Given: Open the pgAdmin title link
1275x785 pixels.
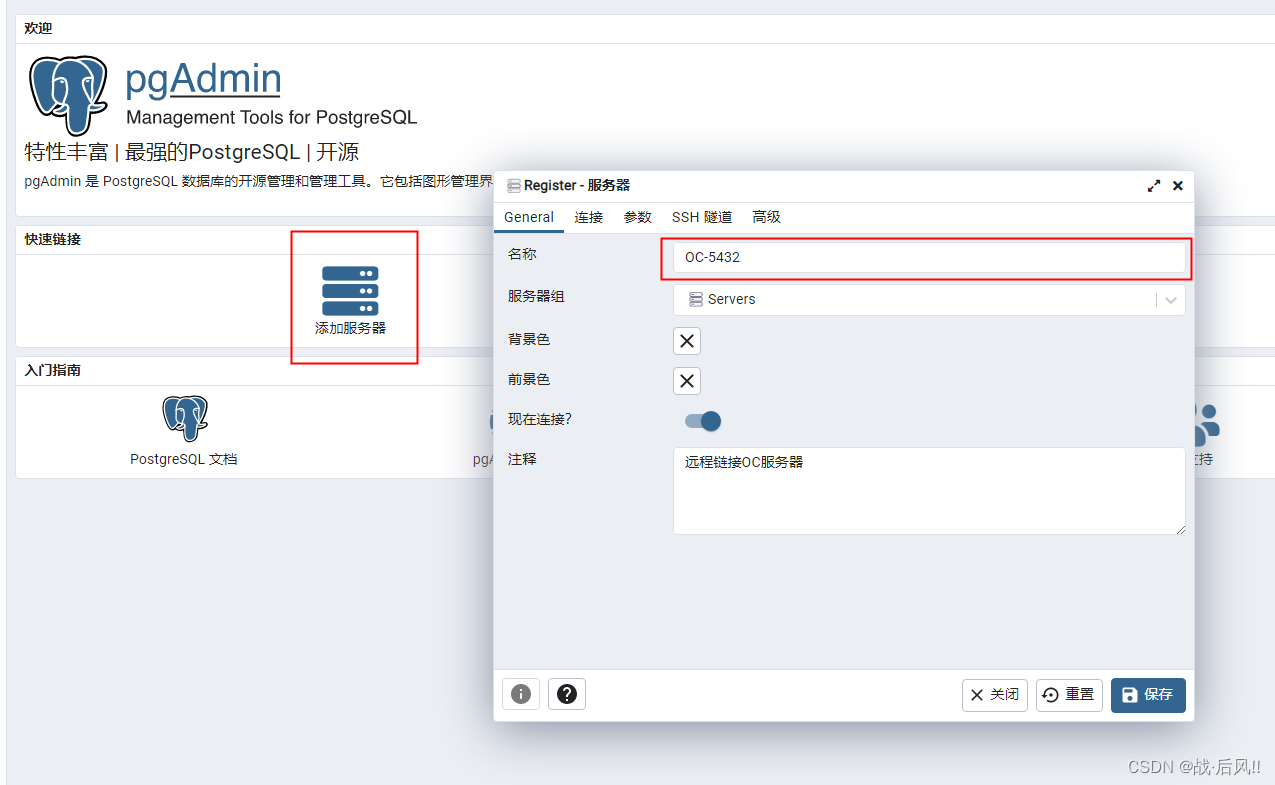Looking at the screenshot, I should click(x=203, y=78).
